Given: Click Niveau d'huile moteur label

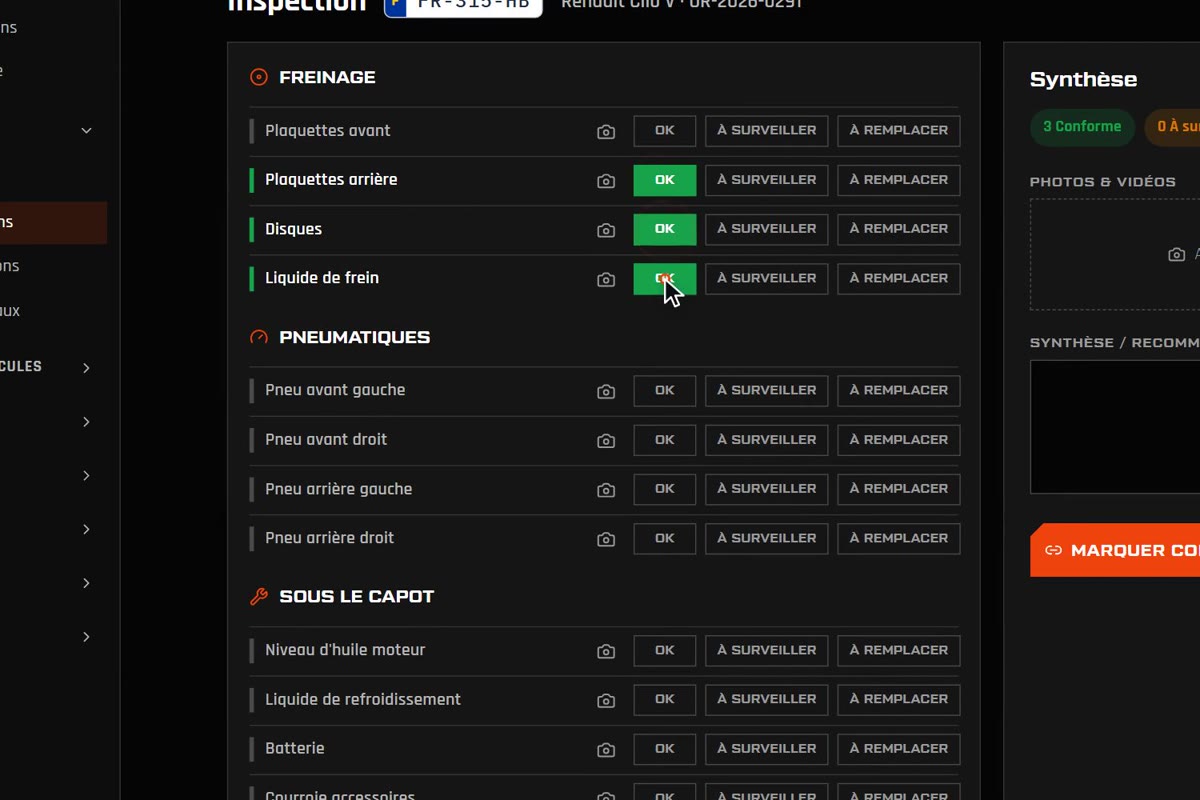Looking at the screenshot, I should coord(345,650).
